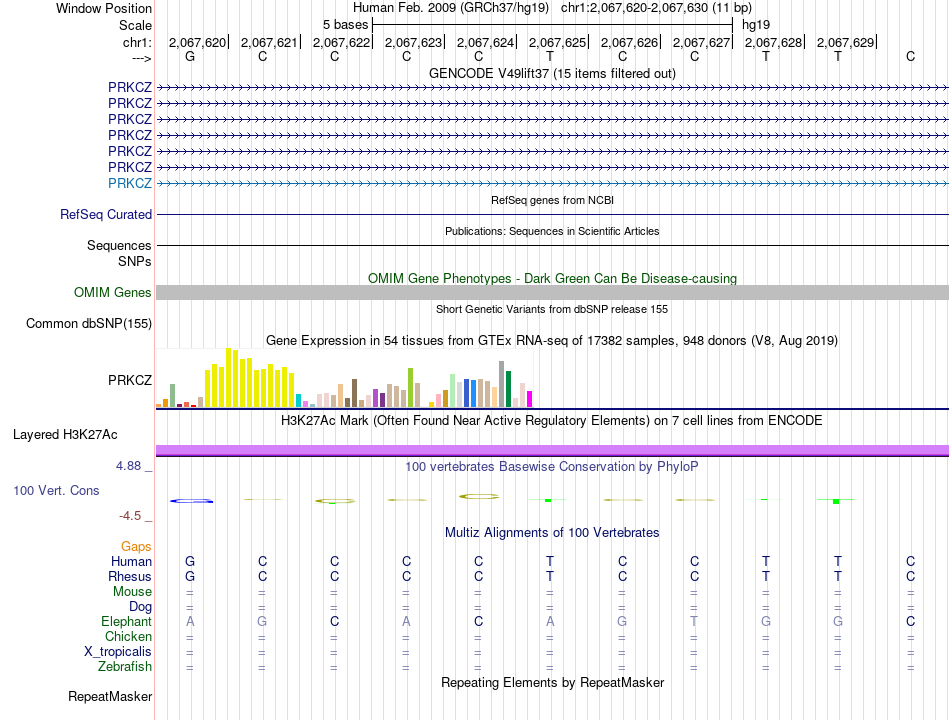Click the magenta bar in the GTEx chart
Screen dimensions: 950x720
530,399
